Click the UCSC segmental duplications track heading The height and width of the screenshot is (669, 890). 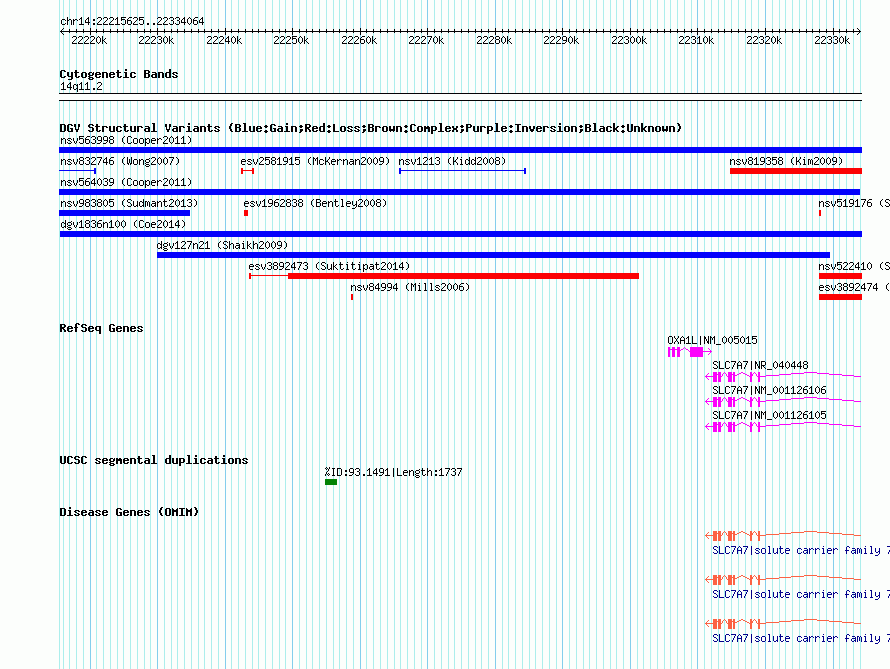154,460
